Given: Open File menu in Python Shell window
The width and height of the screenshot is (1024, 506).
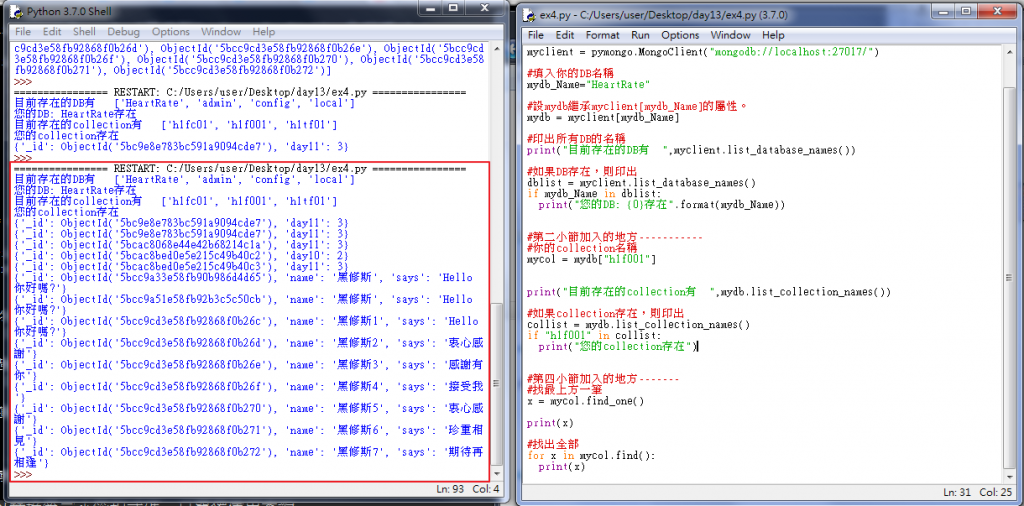Looking at the screenshot, I should pyautogui.click(x=22, y=31).
